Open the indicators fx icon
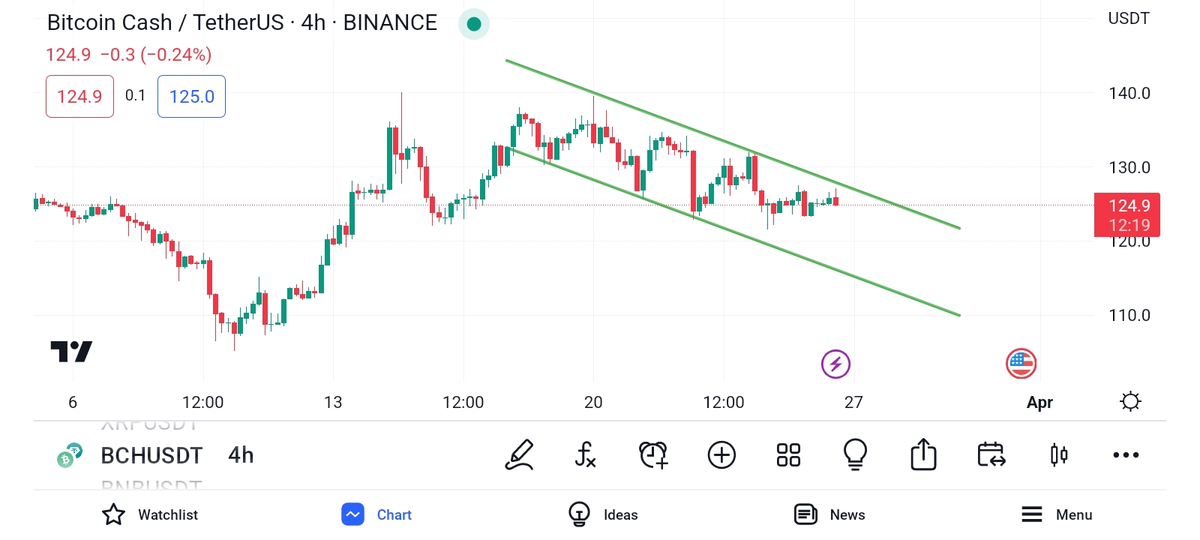 point(586,455)
